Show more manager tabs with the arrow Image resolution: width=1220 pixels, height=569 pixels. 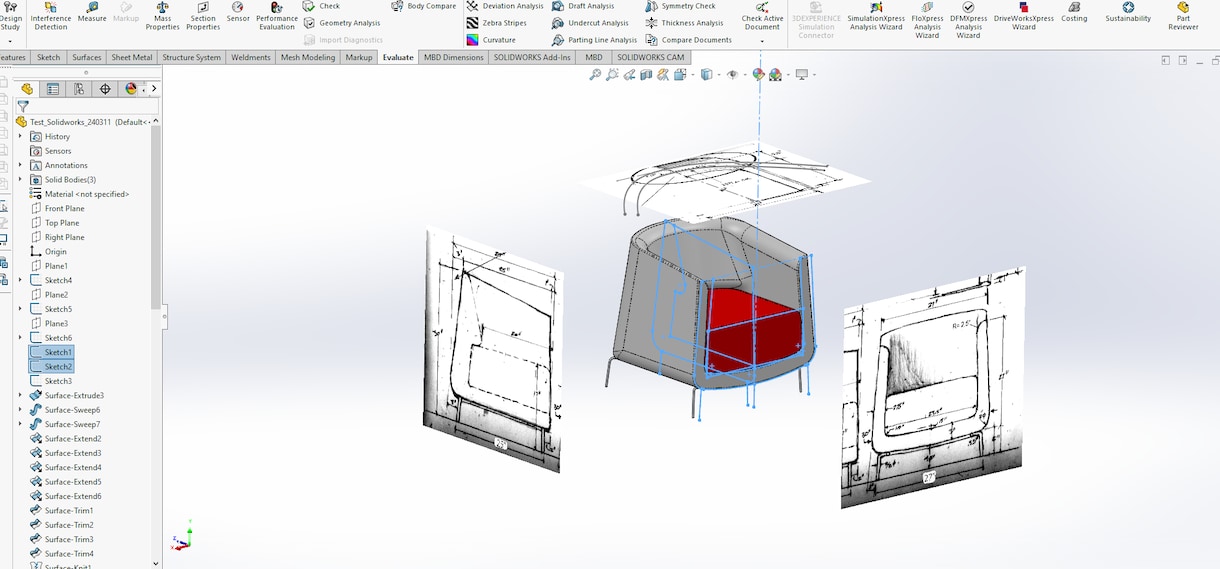tap(154, 89)
